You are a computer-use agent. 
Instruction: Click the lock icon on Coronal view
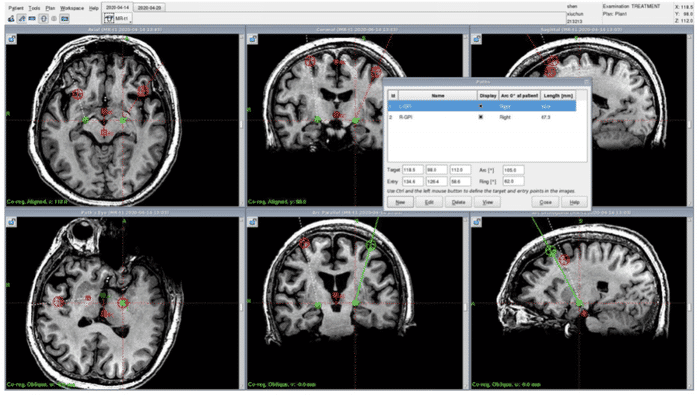click(253, 40)
